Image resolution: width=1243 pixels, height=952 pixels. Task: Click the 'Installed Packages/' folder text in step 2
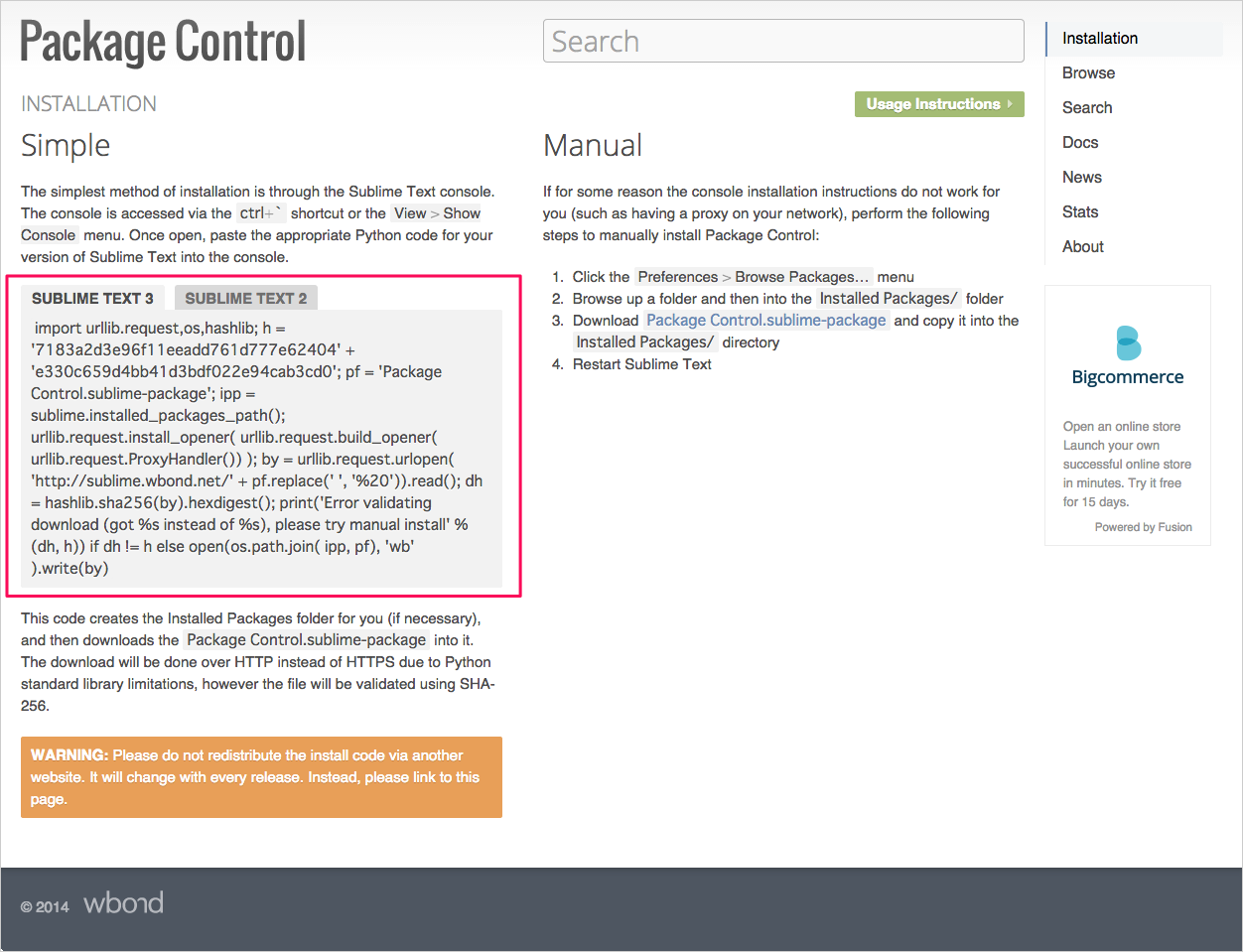click(889, 299)
